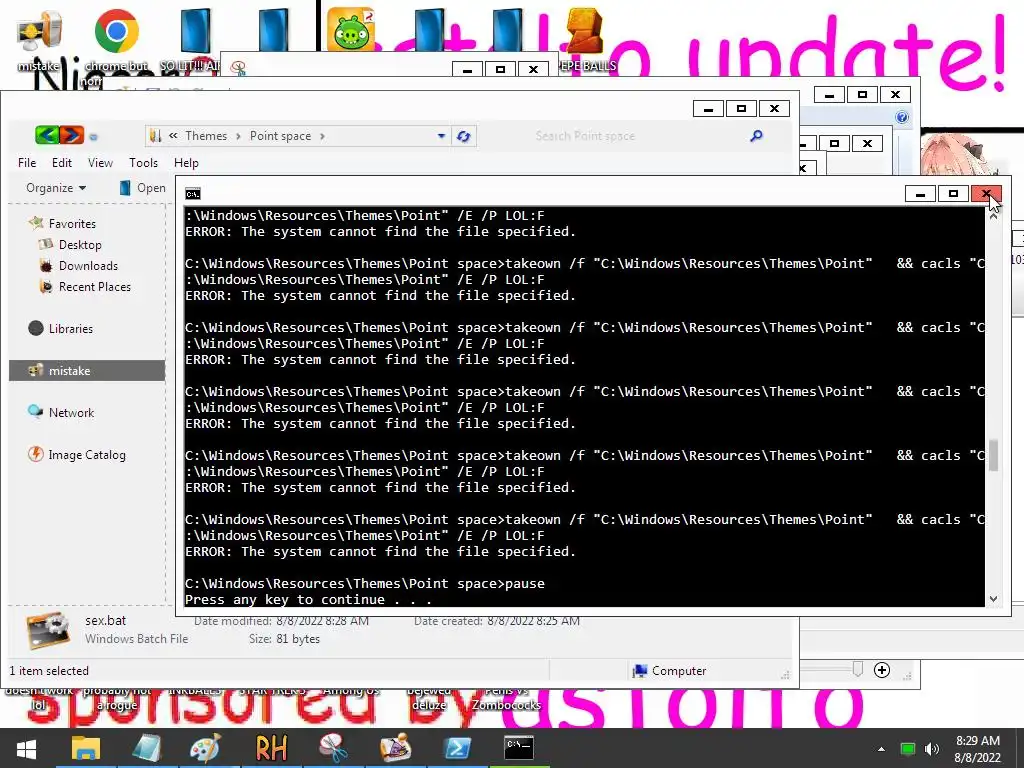Focus the Search Point space field
The height and width of the screenshot is (768, 1024).
[x=639, y=136]
